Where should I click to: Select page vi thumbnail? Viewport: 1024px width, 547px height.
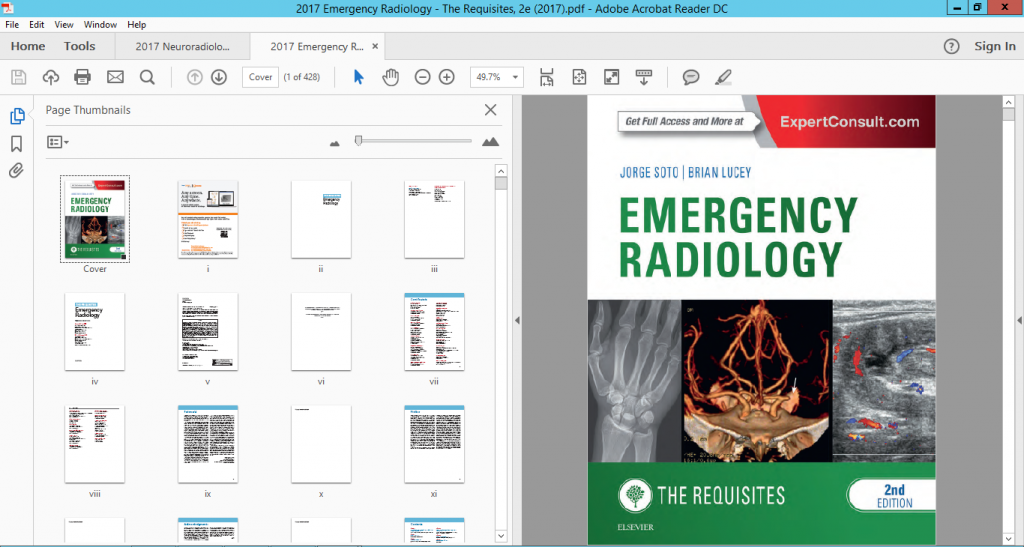321,332
